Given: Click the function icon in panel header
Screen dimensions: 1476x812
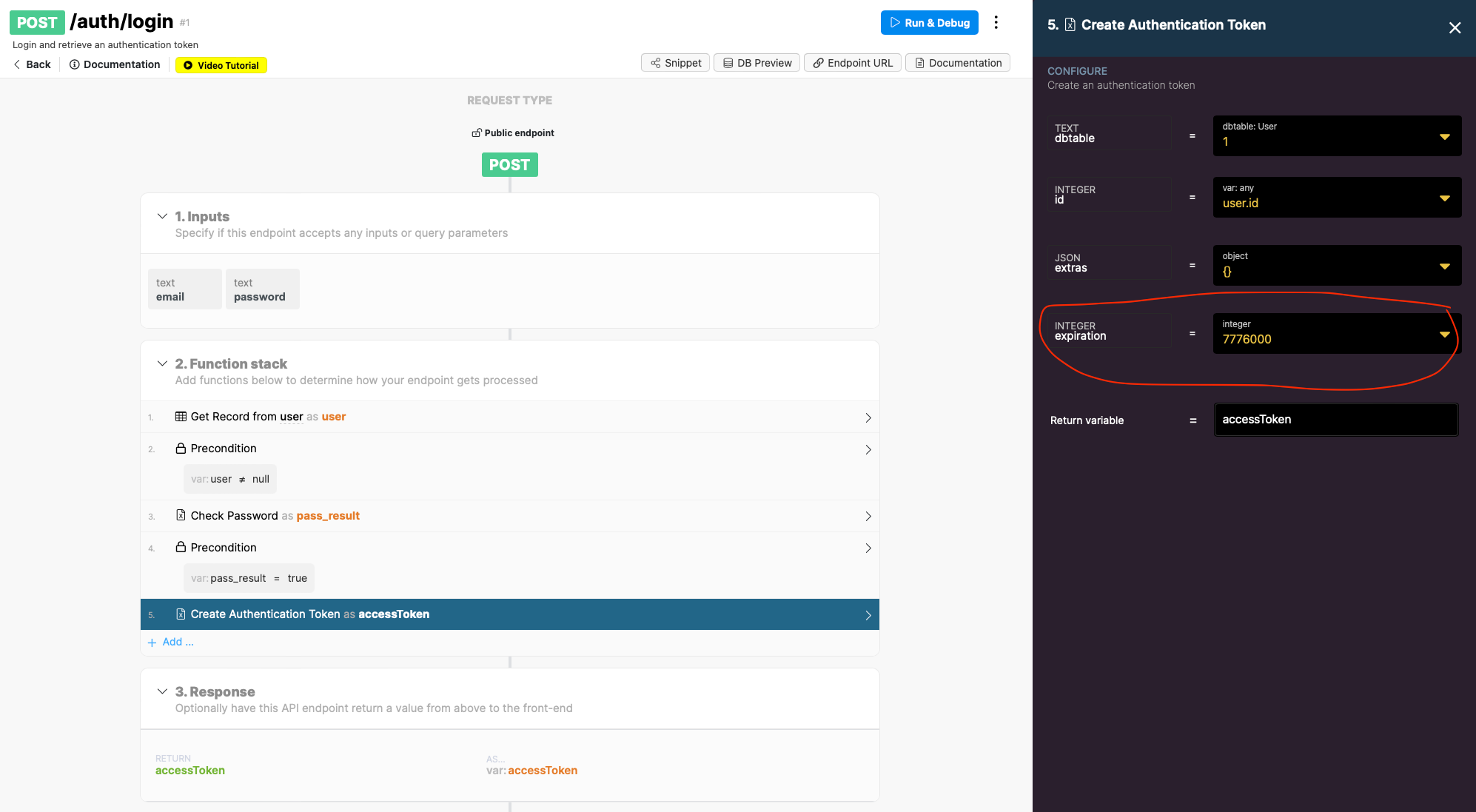Looking at the screenshot, I should pos(1070,25).
